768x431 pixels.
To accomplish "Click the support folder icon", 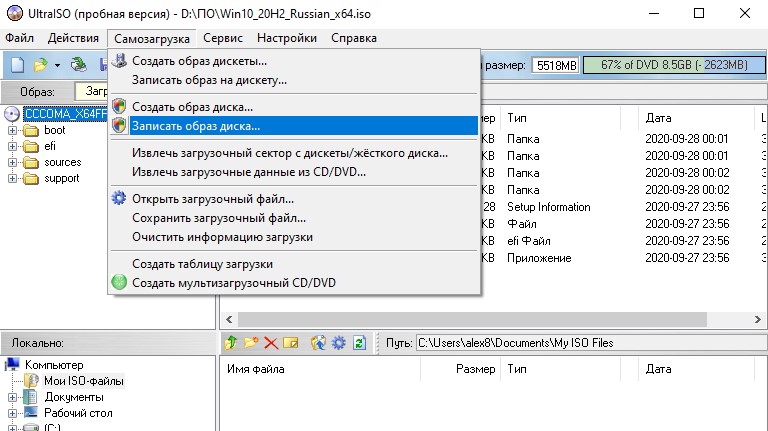I will (31, 179).
